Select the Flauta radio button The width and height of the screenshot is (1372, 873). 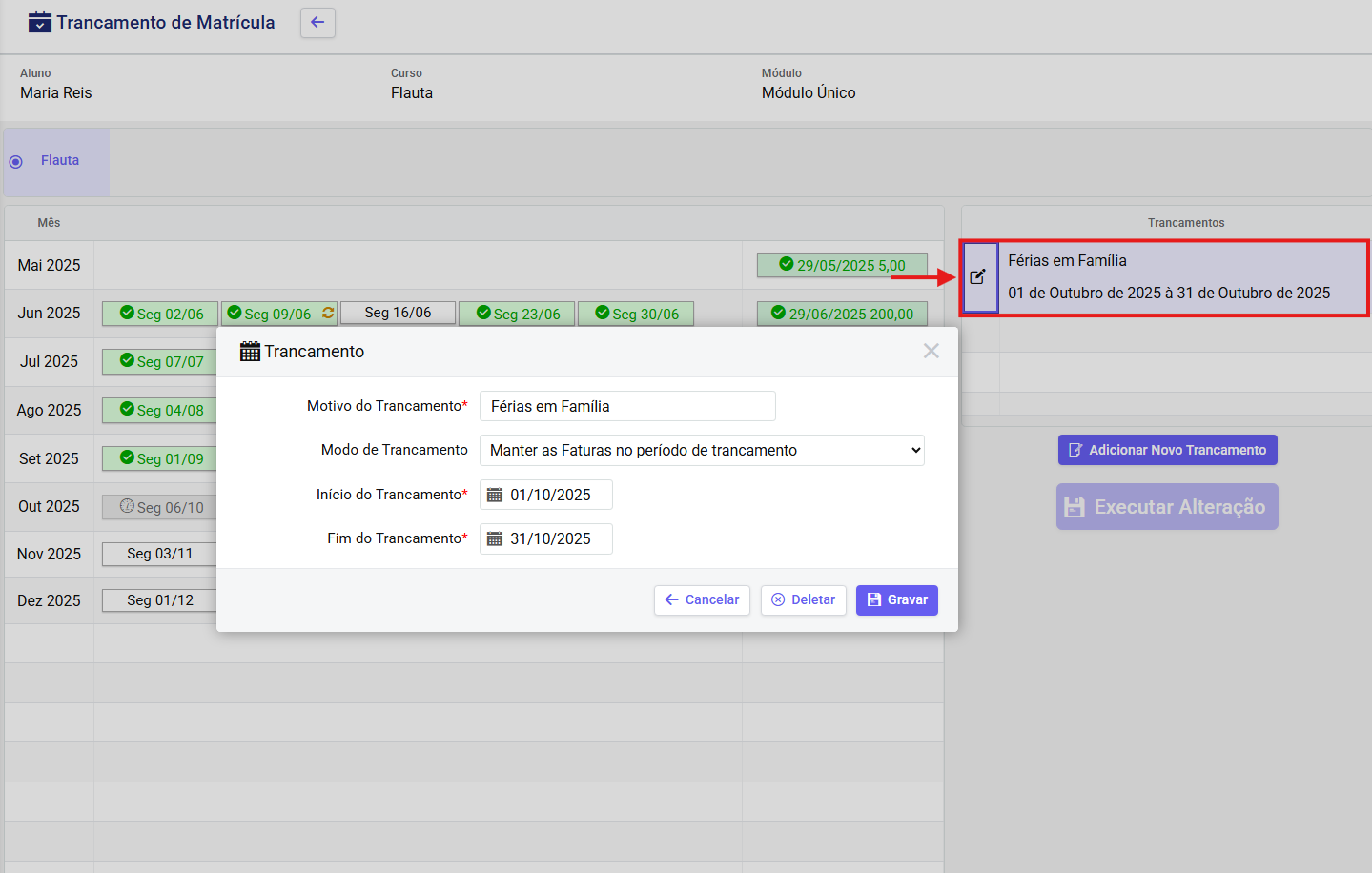(x=15, y=162)
